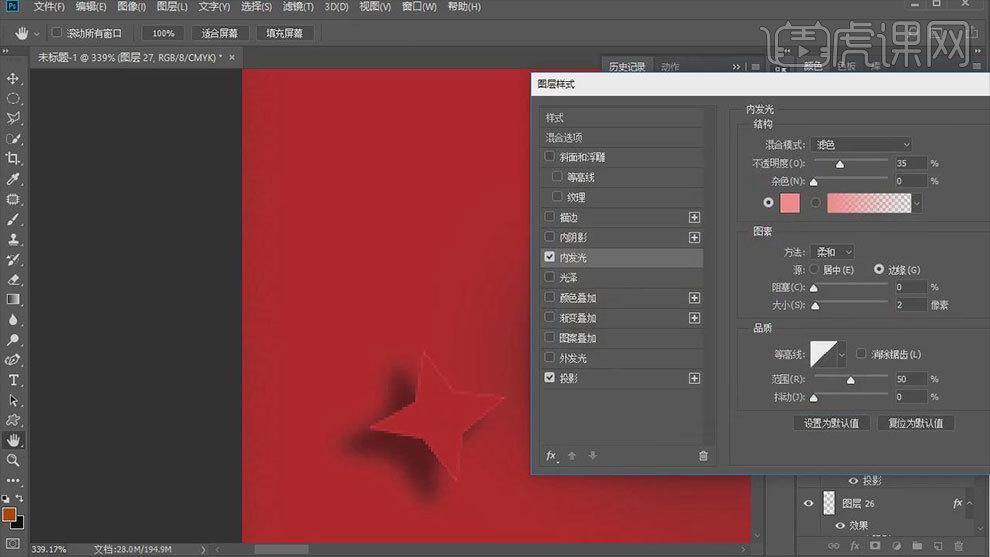Open the Contour (等高线) picker dropdown arrow
Image resolution: width=990 pixels, height=557 pixels.
pos(842,354)
